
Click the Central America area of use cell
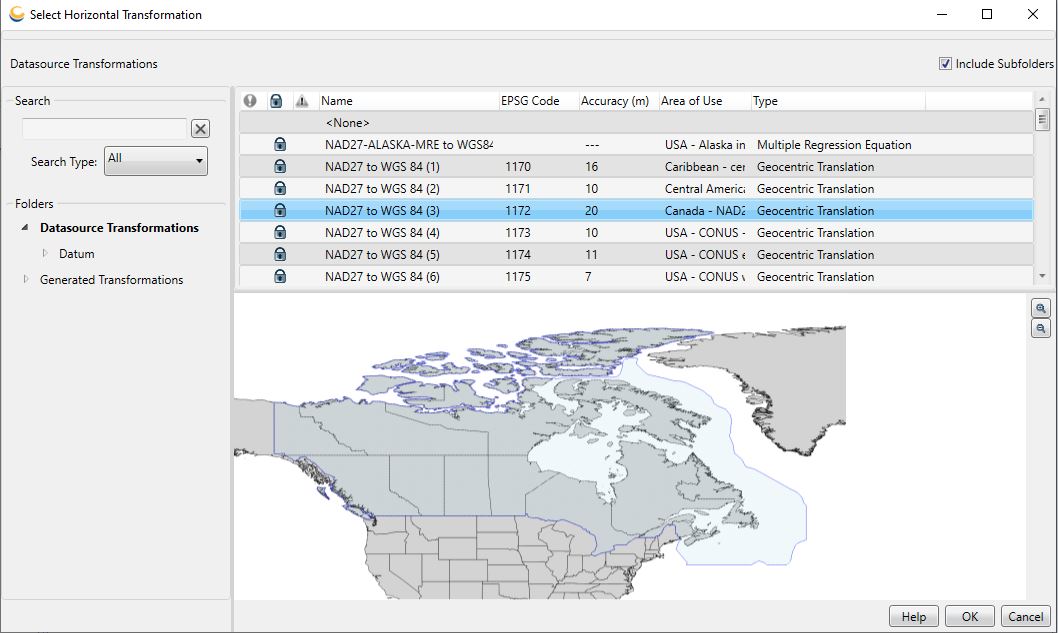click(704, 188)
